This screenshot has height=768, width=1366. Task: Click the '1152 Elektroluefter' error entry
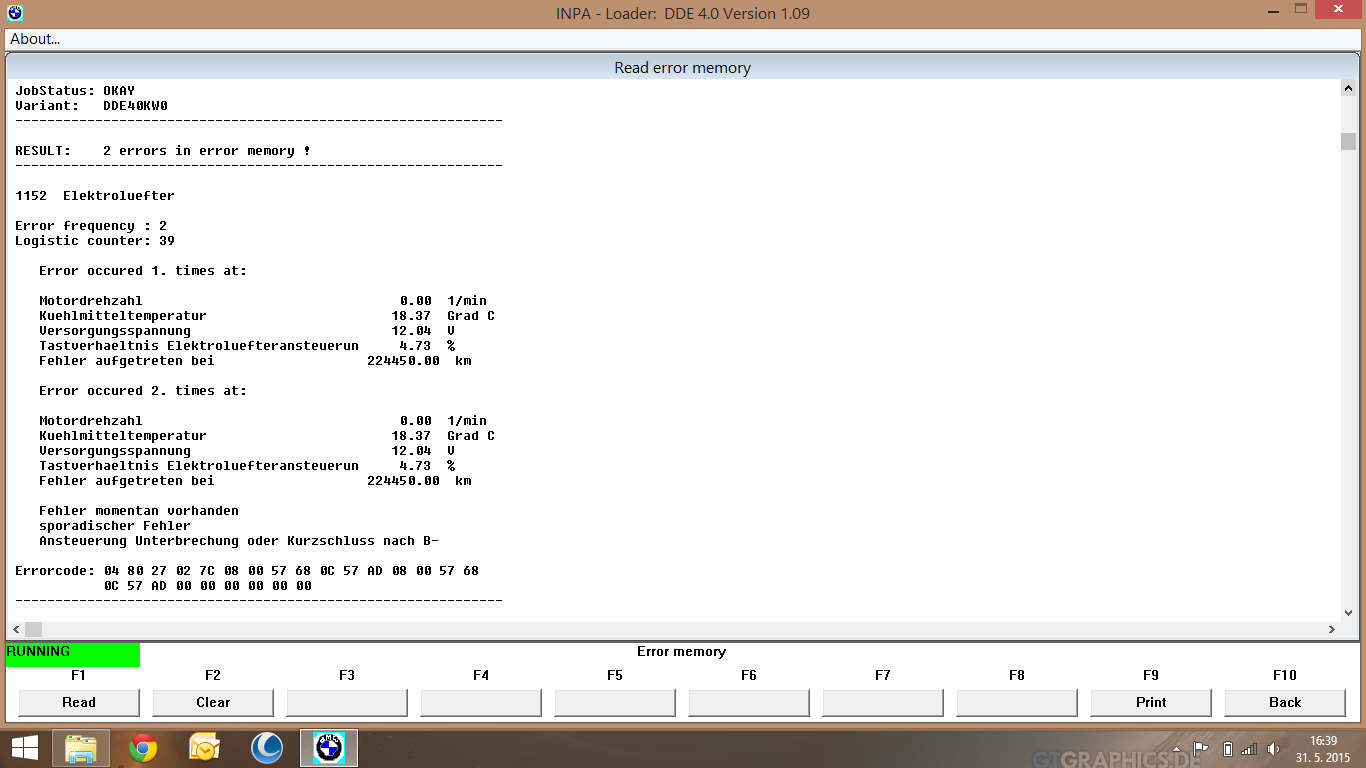coord(95,196)
